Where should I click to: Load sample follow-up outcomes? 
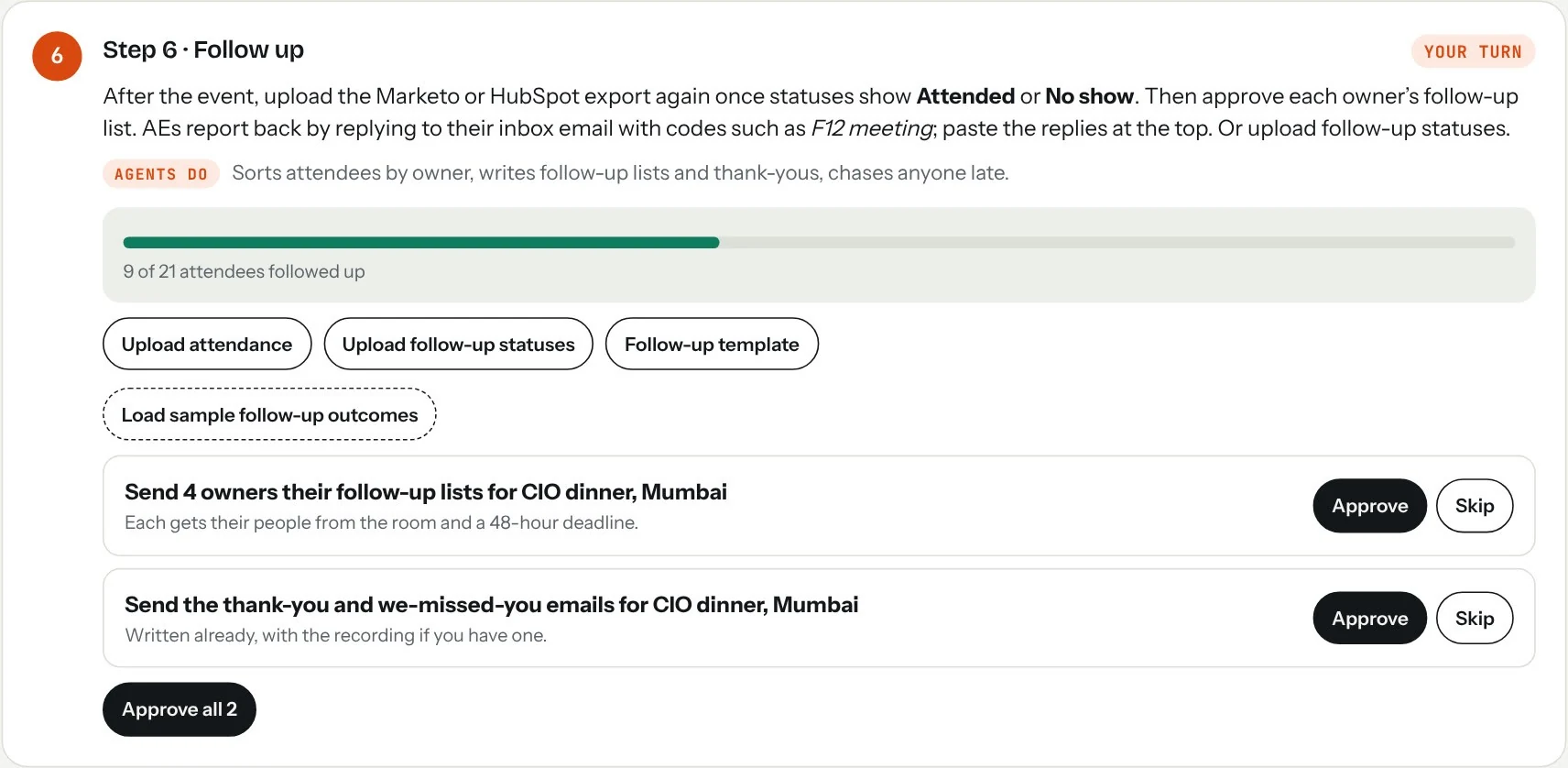(269, 415)
